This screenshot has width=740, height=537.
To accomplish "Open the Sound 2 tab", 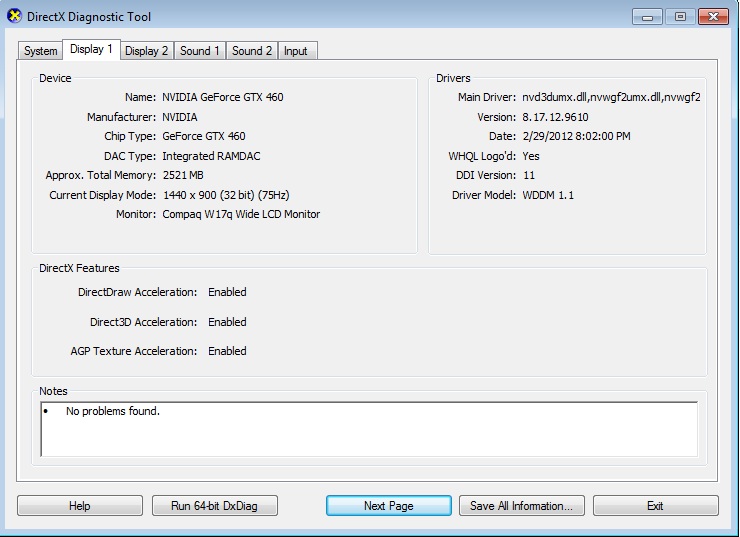I will tap(252, 51).
